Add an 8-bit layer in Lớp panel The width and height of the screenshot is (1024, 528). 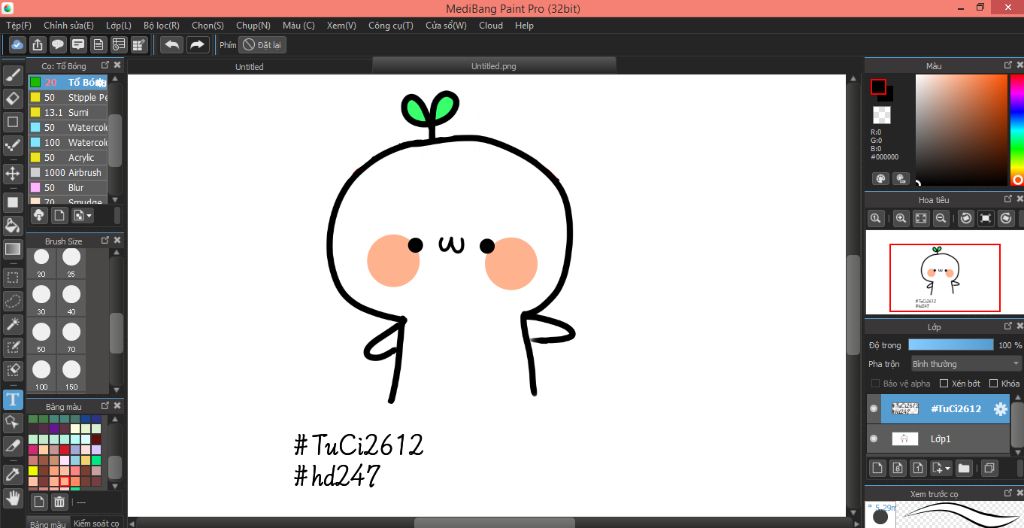(897, 468)
